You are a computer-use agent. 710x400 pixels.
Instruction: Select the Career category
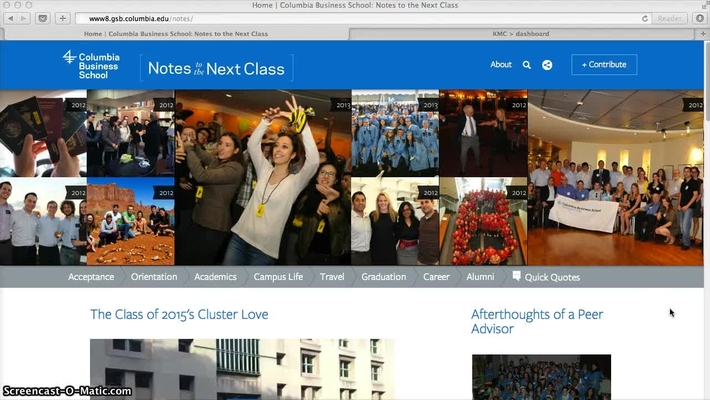(436, 277)
